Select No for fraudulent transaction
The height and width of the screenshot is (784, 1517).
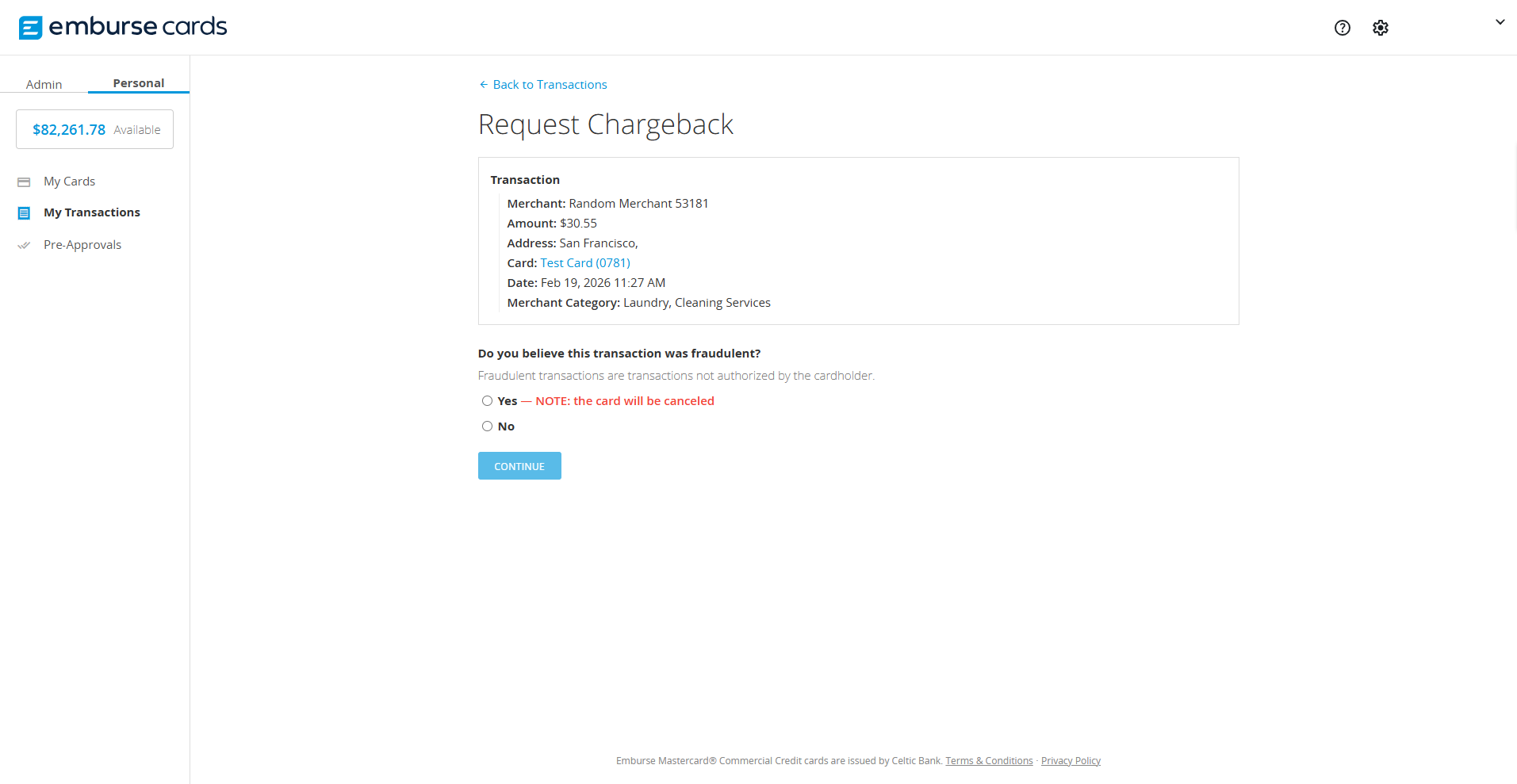[x=487, y=426]
